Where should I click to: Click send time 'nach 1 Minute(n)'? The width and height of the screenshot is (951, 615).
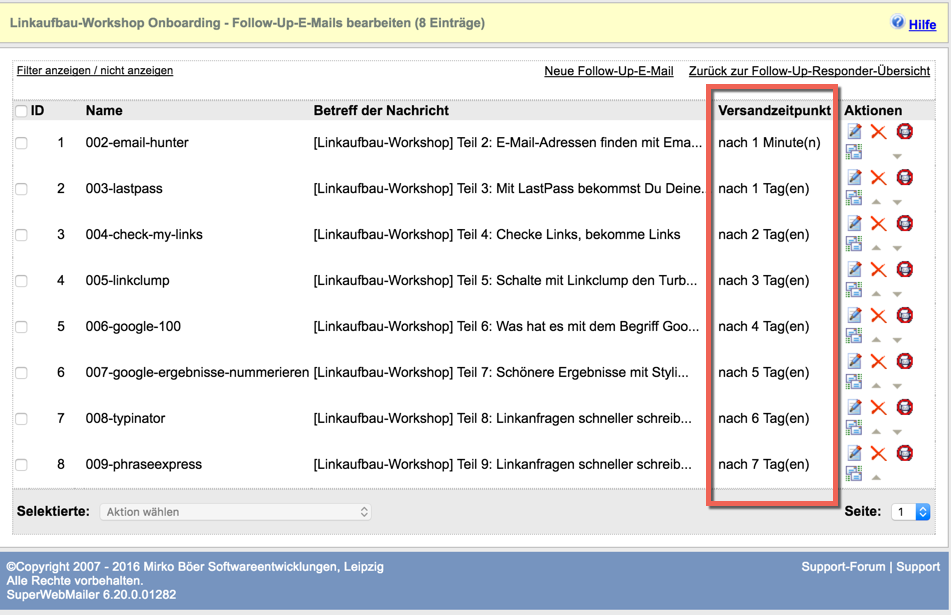coord(769,143)
